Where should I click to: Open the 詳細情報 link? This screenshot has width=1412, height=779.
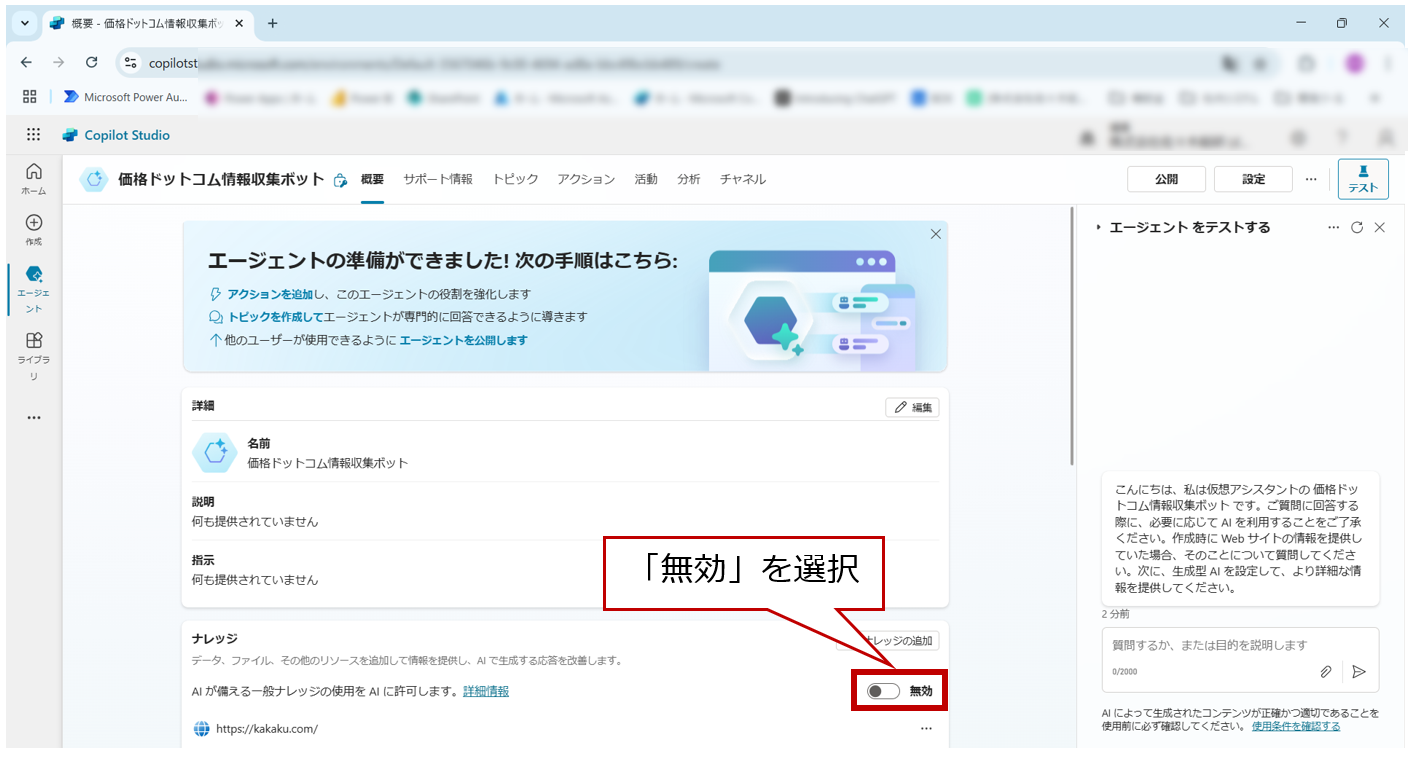point(486,691)
